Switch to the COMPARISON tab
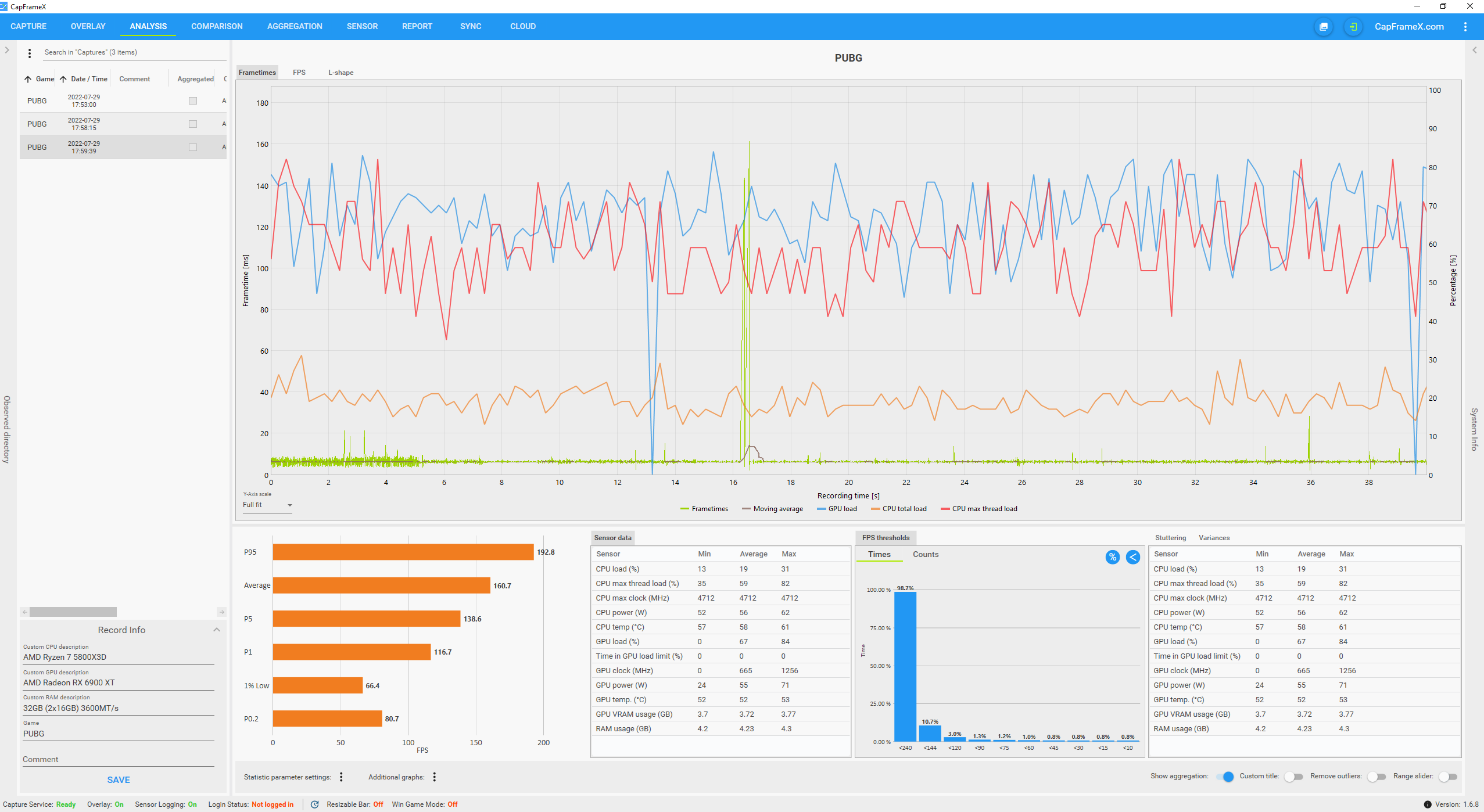 (217, 27)
